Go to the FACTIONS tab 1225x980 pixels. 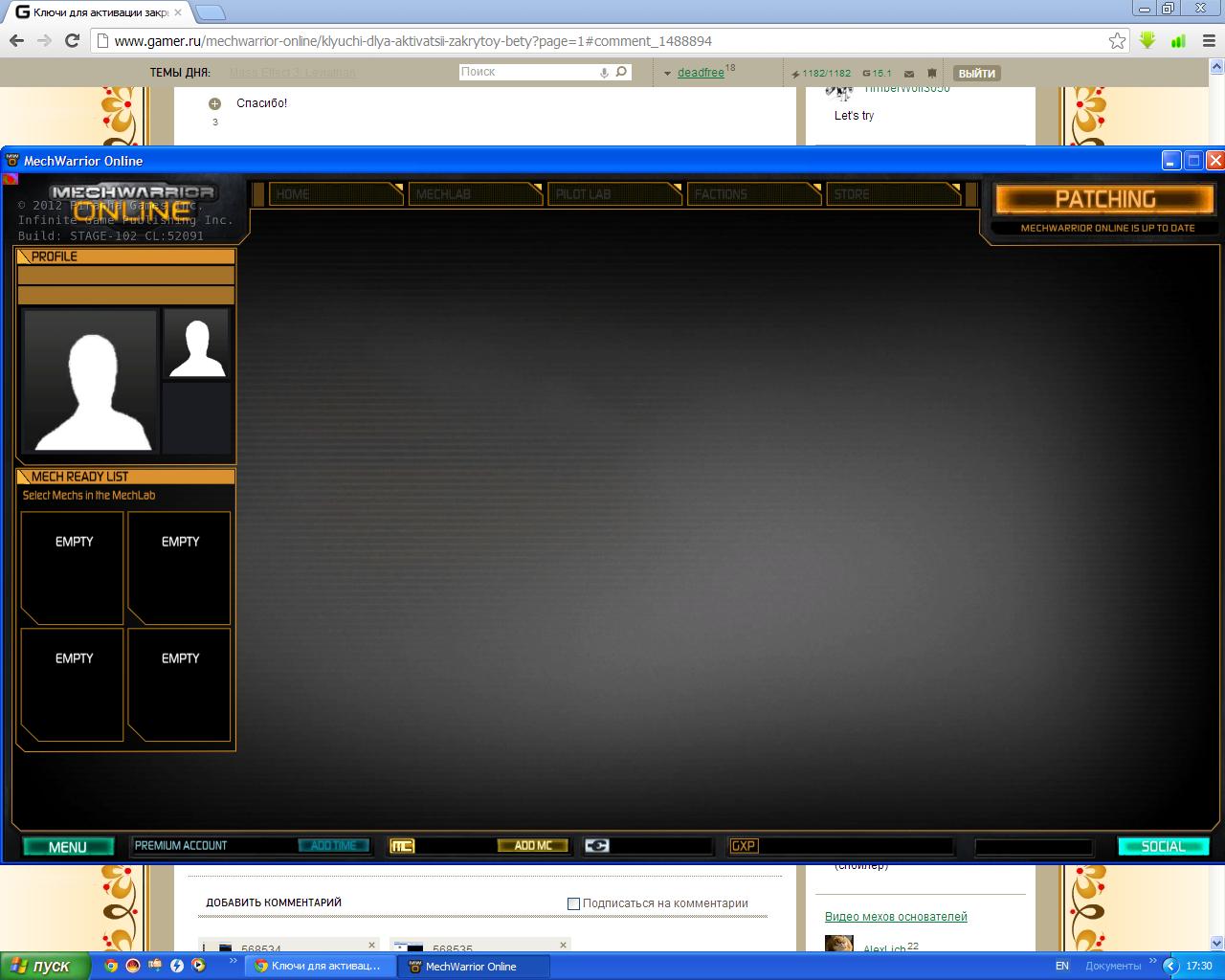point(754,194)
